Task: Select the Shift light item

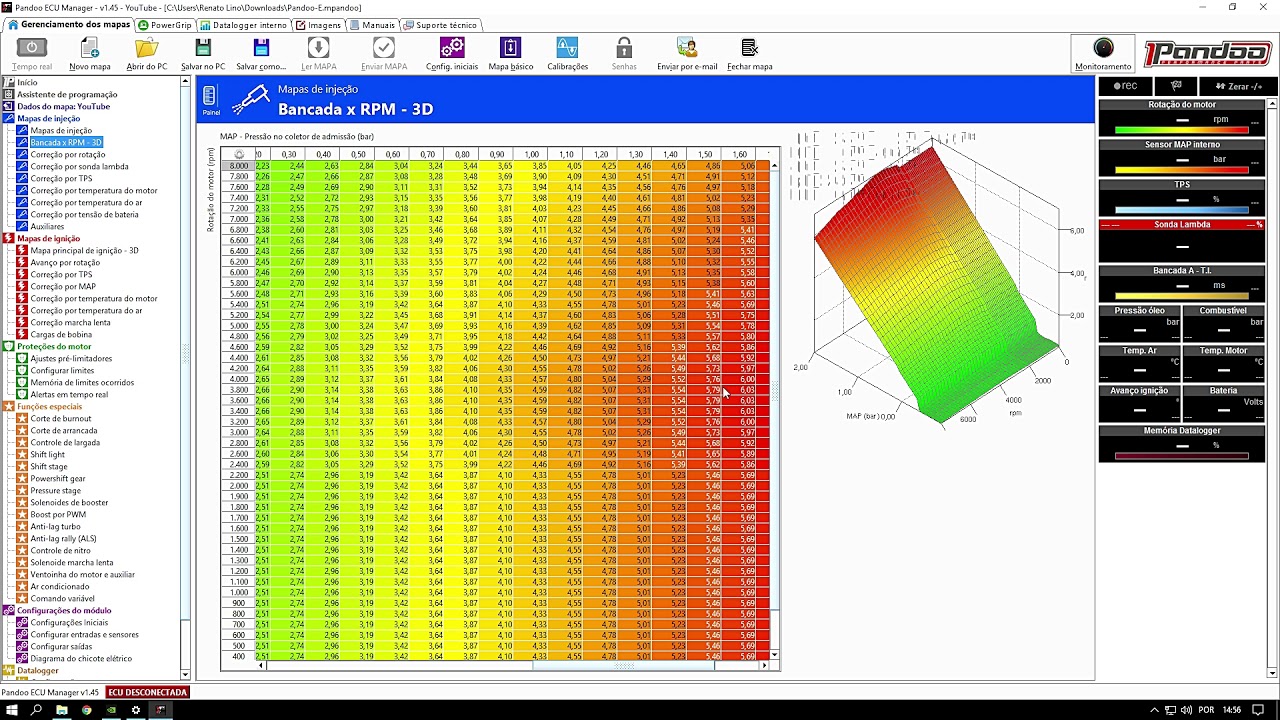Action: (47, 454)
